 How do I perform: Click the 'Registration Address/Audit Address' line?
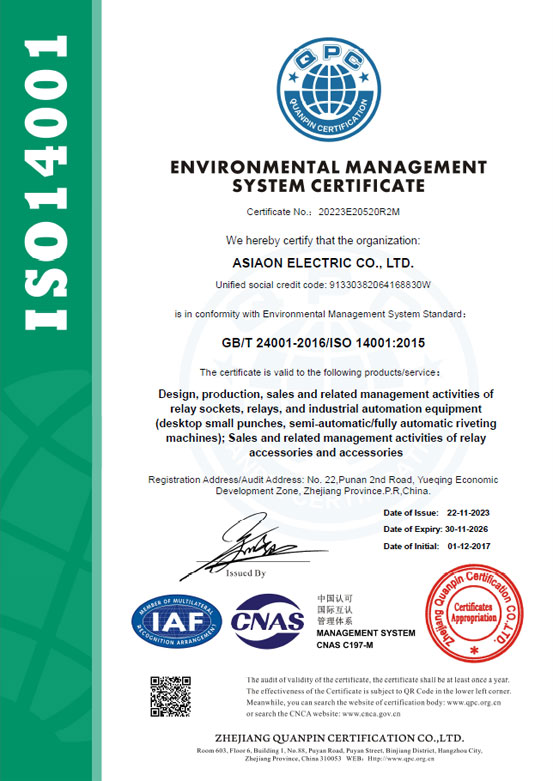tap(323, 480)
